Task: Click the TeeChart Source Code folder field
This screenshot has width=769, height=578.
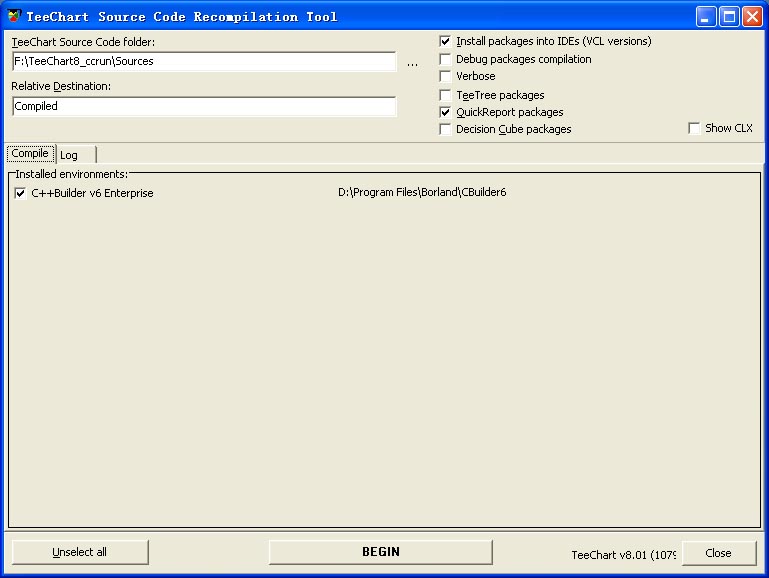Action: click(204, 62)
